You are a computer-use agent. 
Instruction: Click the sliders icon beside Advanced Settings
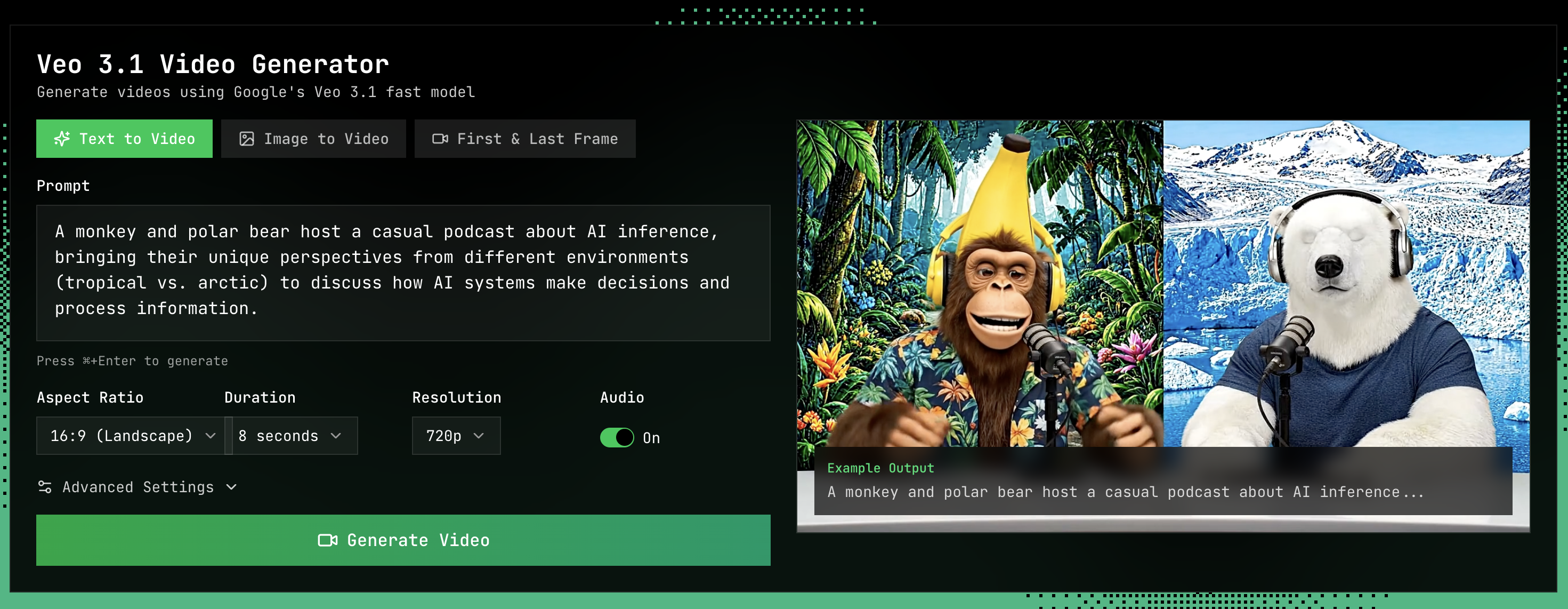point(44,486)
